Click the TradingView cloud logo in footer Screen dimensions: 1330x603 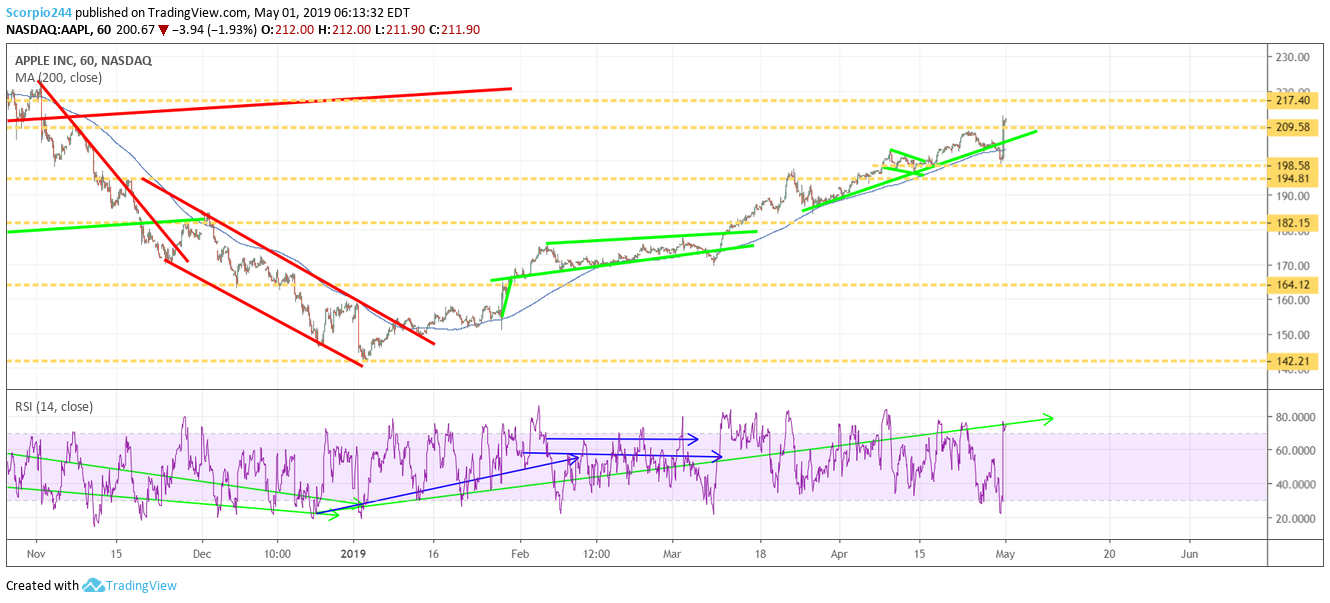tap(94, 585)
